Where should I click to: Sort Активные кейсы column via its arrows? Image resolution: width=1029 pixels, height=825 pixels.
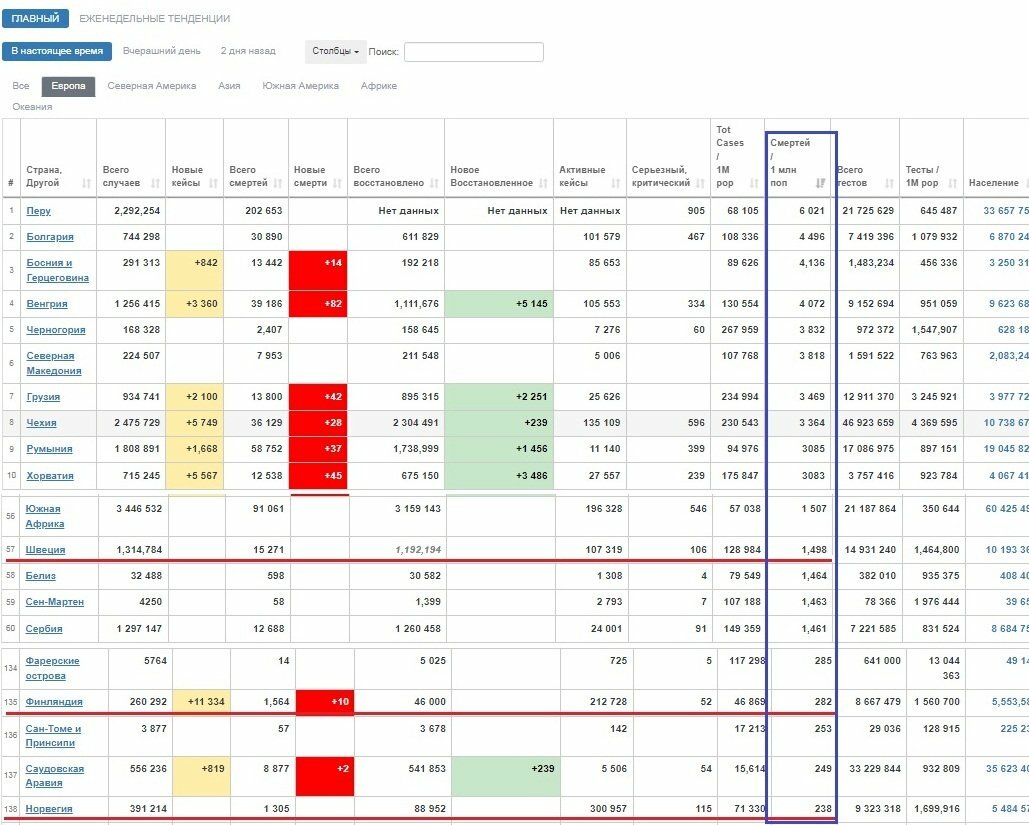pos(617,184)
